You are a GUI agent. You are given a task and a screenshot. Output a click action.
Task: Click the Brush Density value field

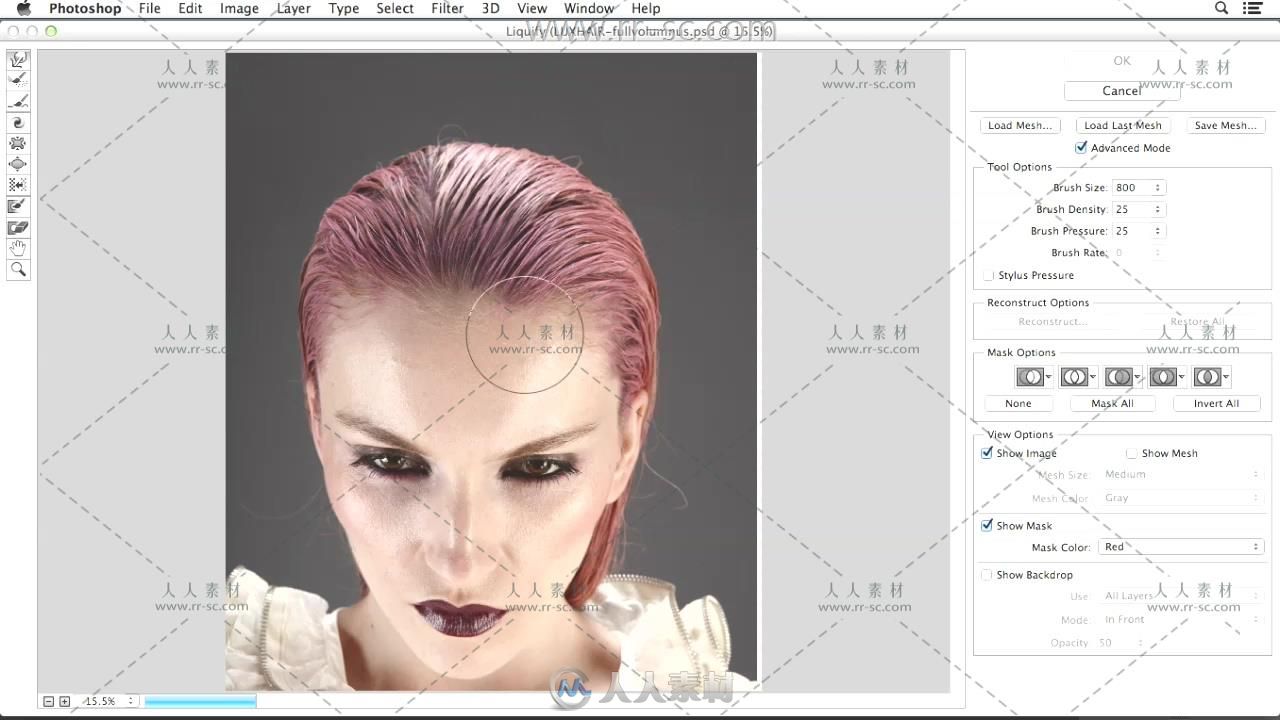point(1133,209)
